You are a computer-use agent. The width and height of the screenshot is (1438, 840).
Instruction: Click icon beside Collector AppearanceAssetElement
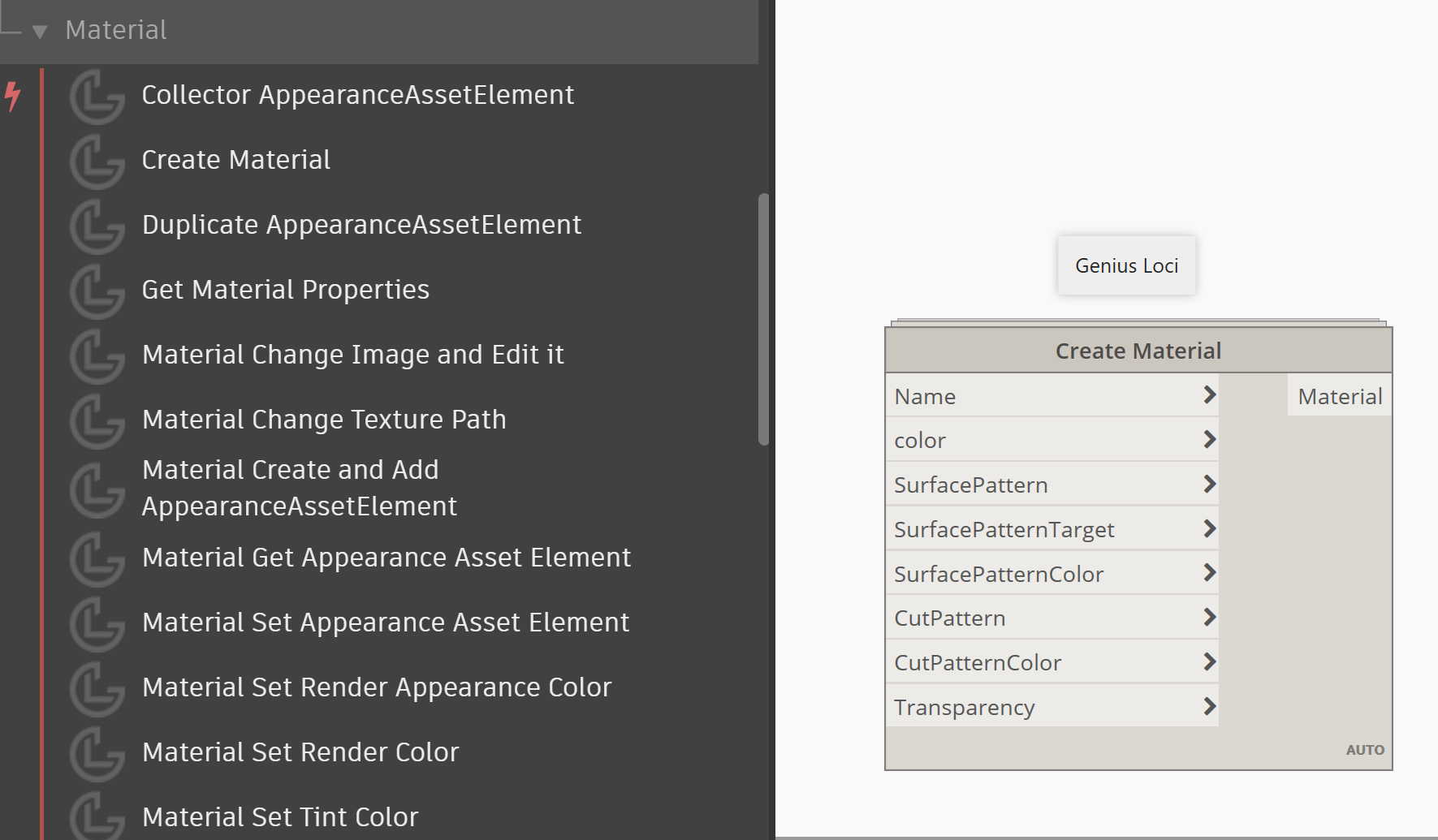click(97, 96)
